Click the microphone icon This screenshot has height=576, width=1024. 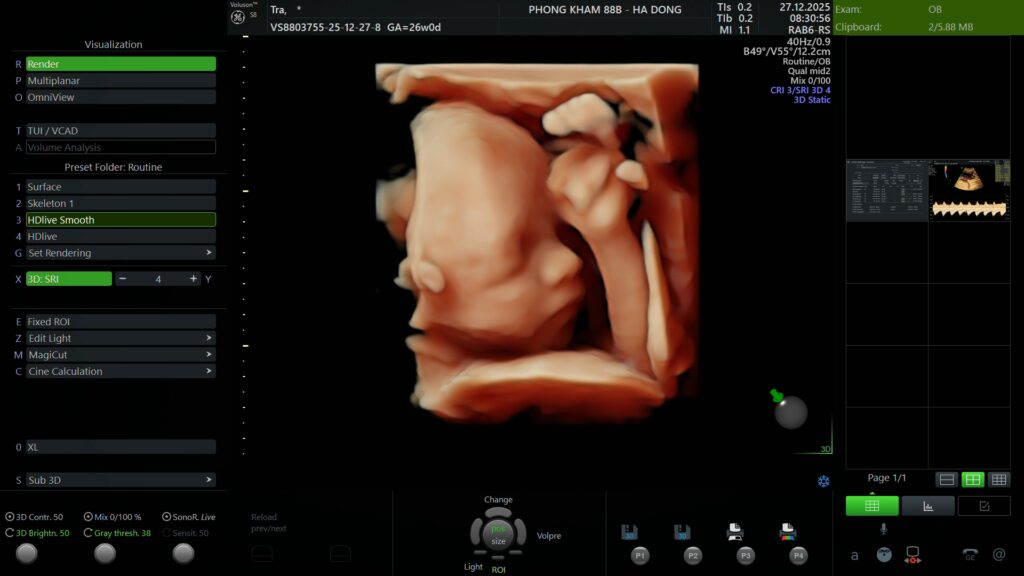[883, 528]
